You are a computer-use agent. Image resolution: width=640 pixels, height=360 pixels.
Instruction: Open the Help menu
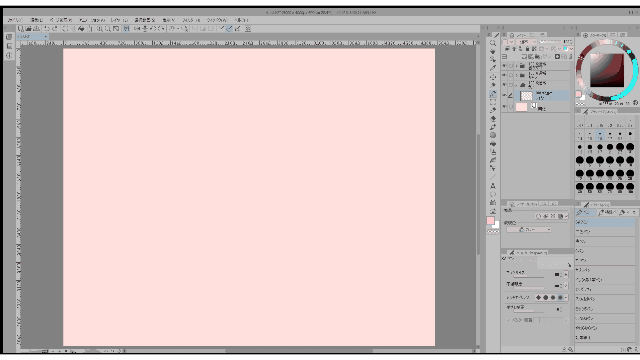pyautogui.click(x=241, y=20)
